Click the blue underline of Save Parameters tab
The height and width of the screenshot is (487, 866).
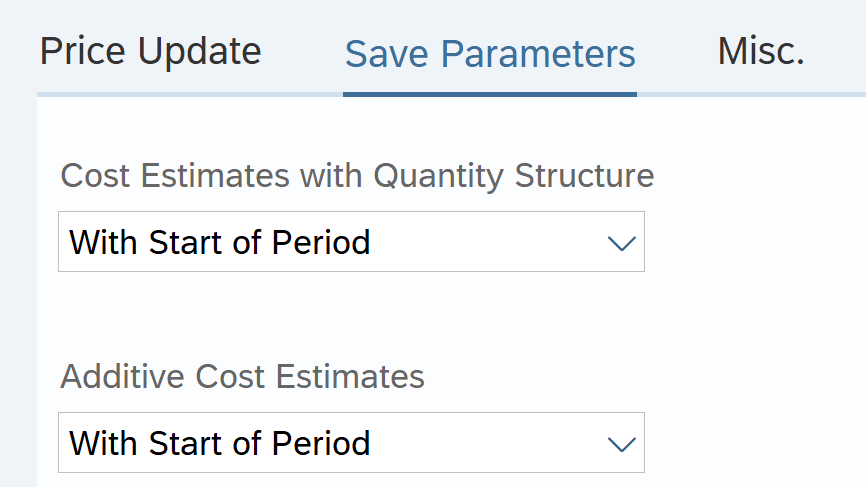(490, 94)
